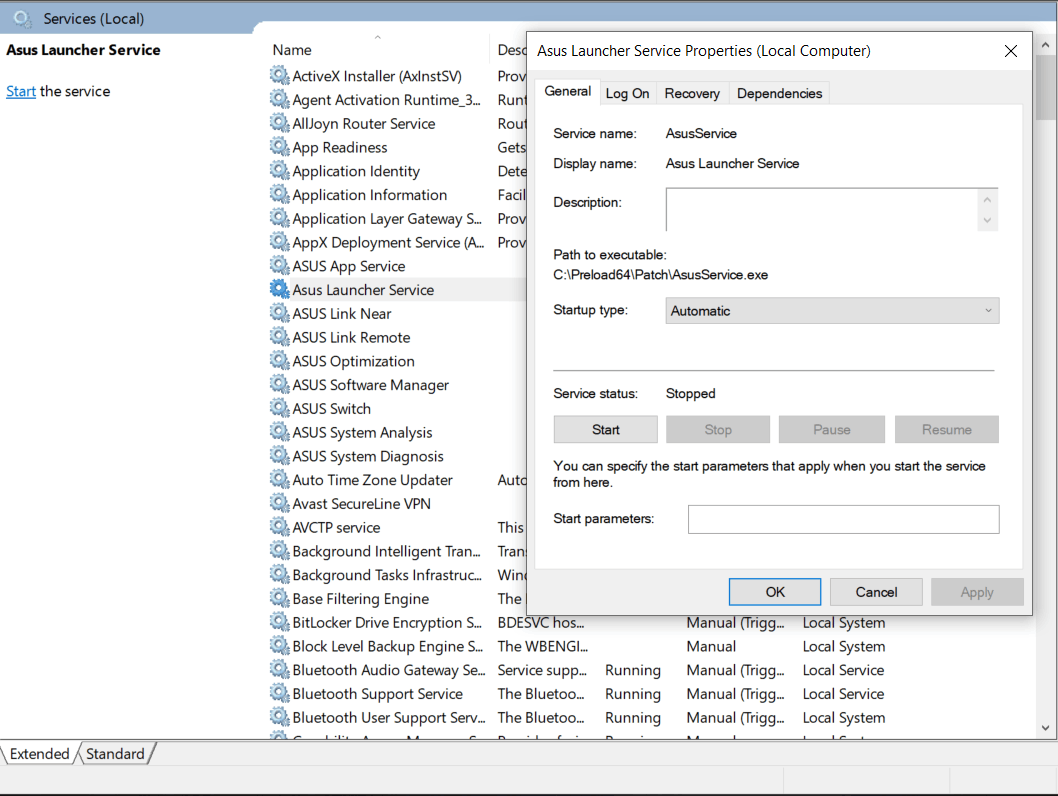Click the services list scrollbar up arrow
Viewport: 1058px width, 796px height.
[x=1045, y=45]
